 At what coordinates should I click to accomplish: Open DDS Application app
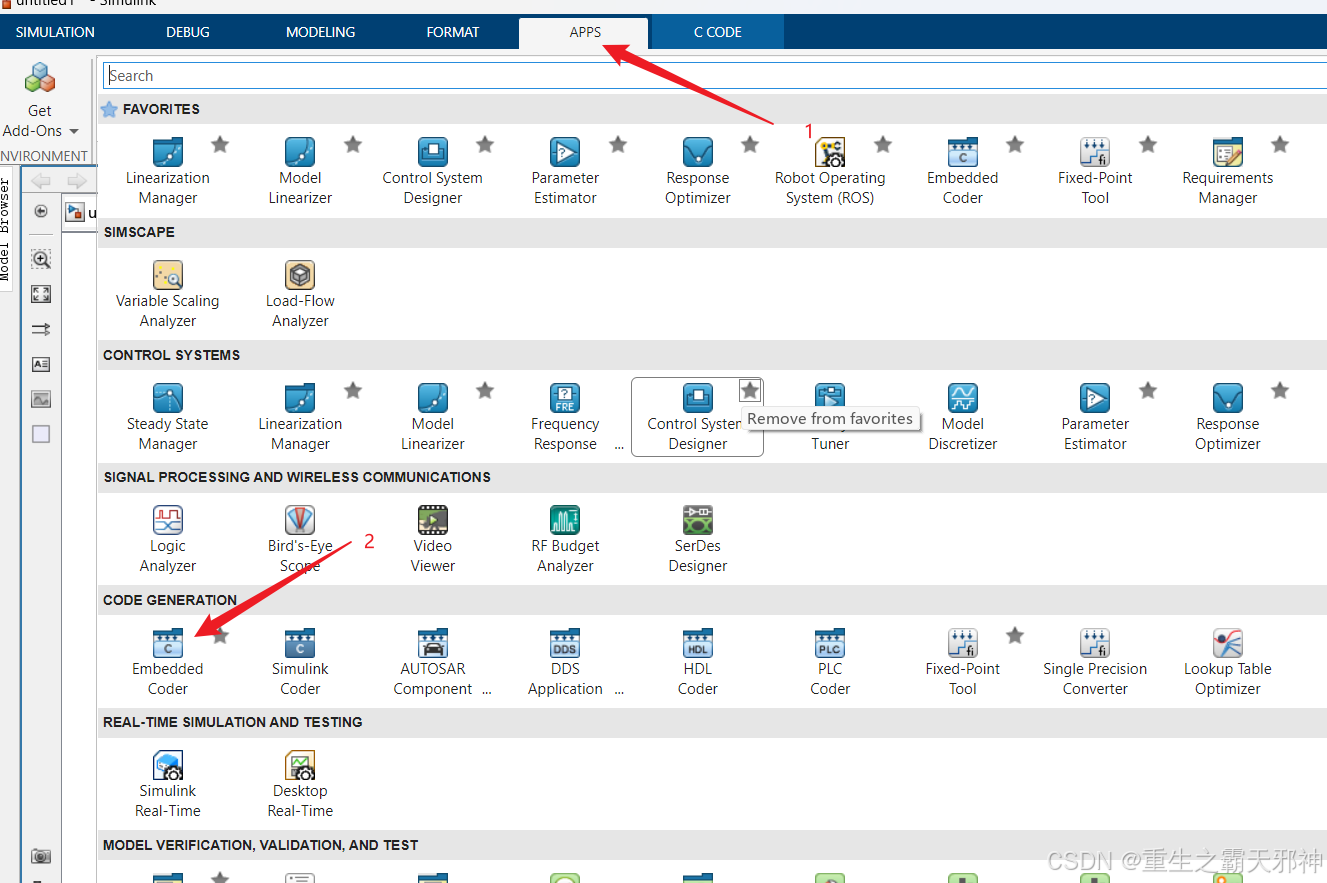565,662
